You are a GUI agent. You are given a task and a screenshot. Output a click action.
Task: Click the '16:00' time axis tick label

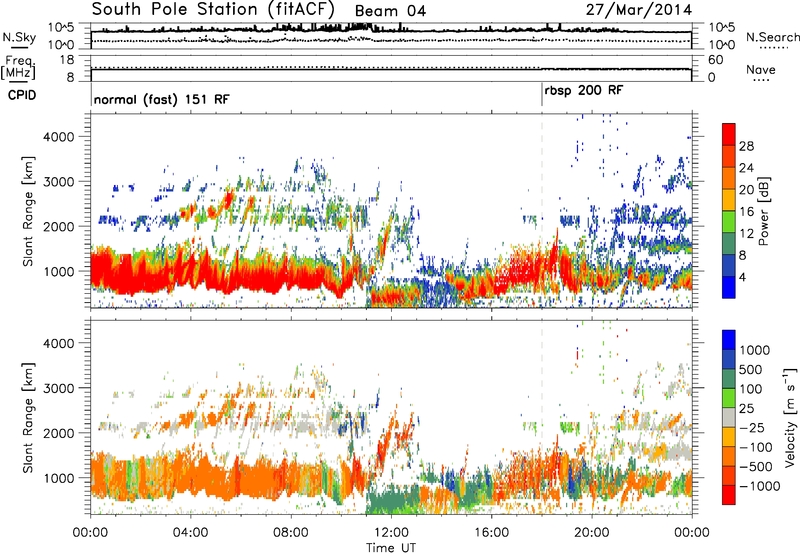(x=491, y=533)
